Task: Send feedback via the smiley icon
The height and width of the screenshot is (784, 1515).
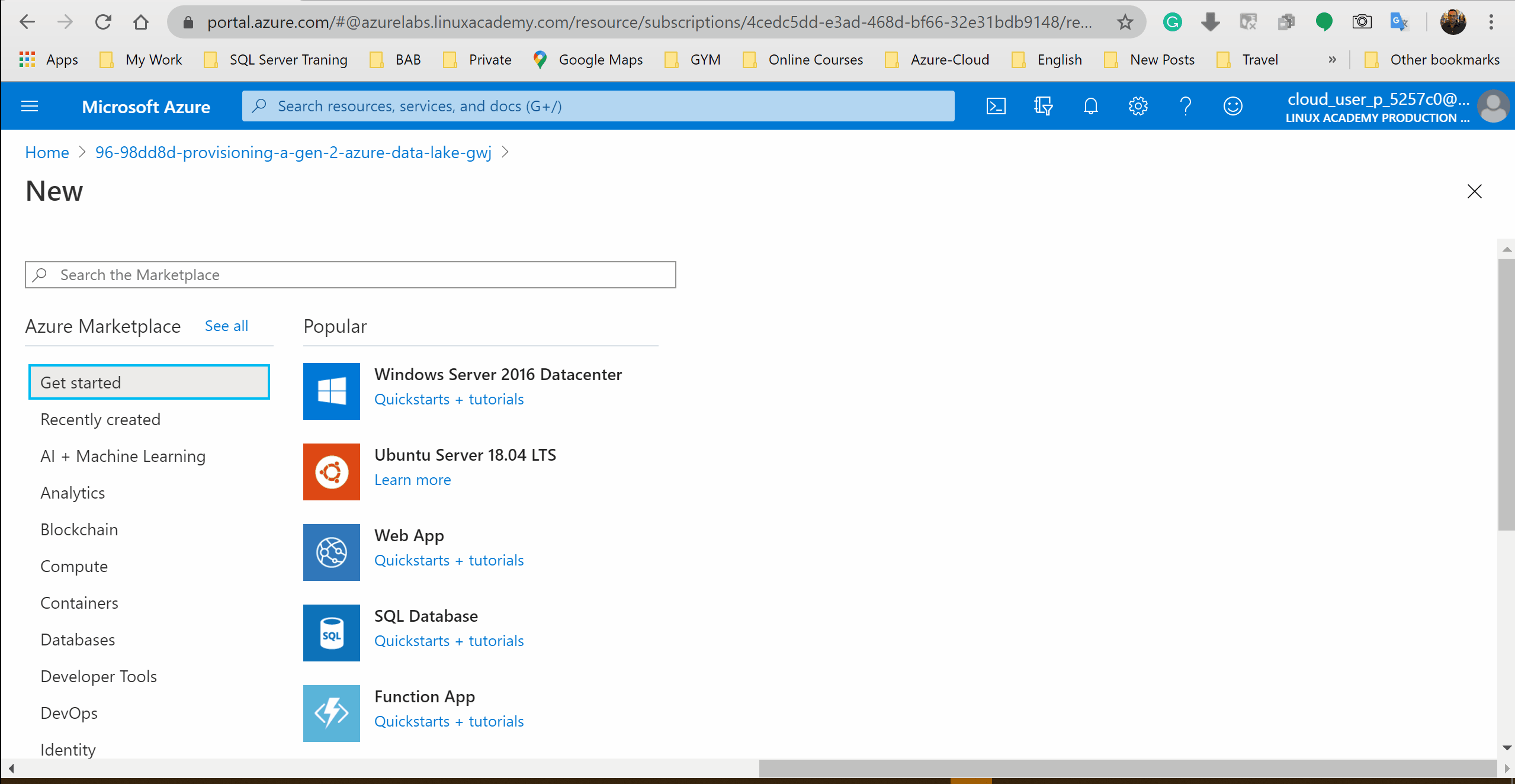Action: (x=1232, y=106)
